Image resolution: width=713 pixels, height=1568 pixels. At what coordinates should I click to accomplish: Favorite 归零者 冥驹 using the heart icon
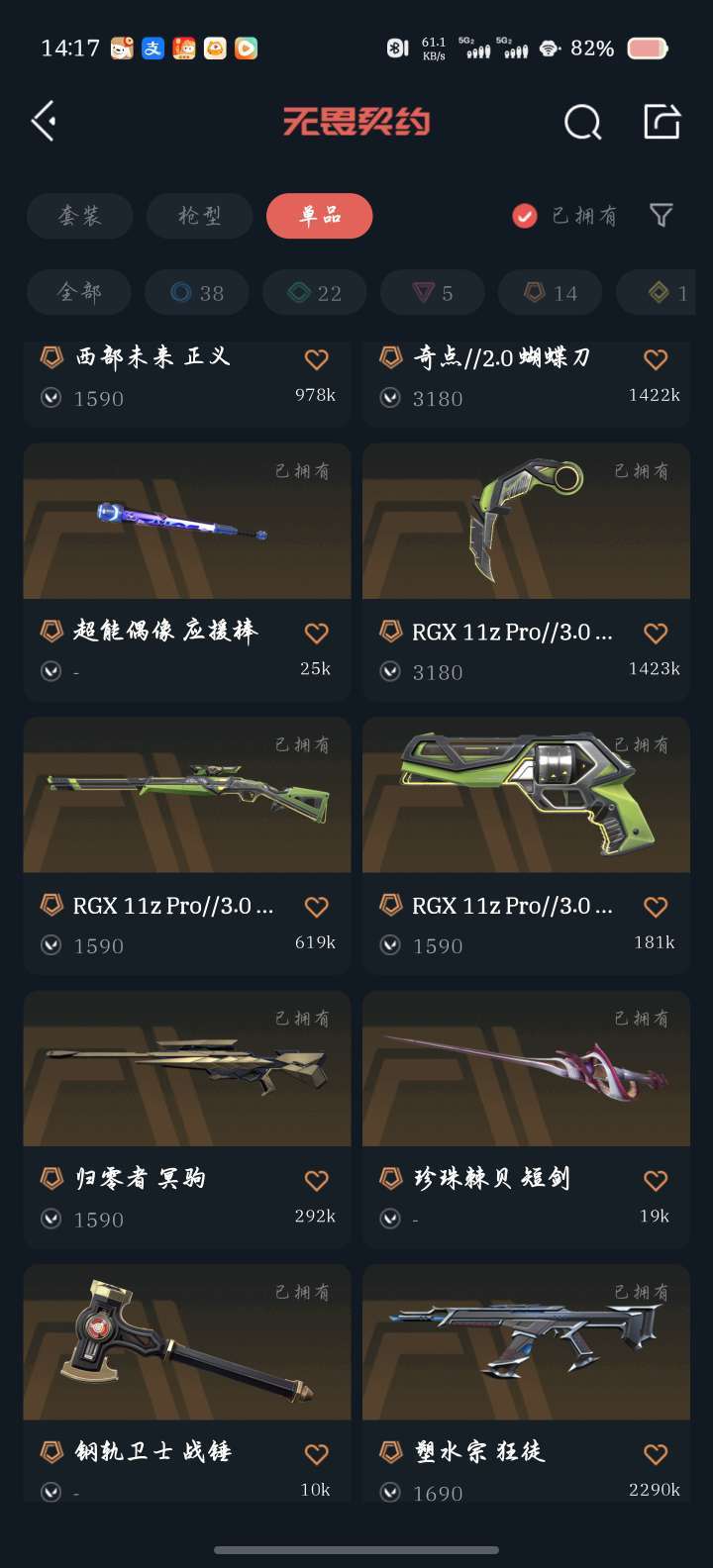click(316, 1180)
